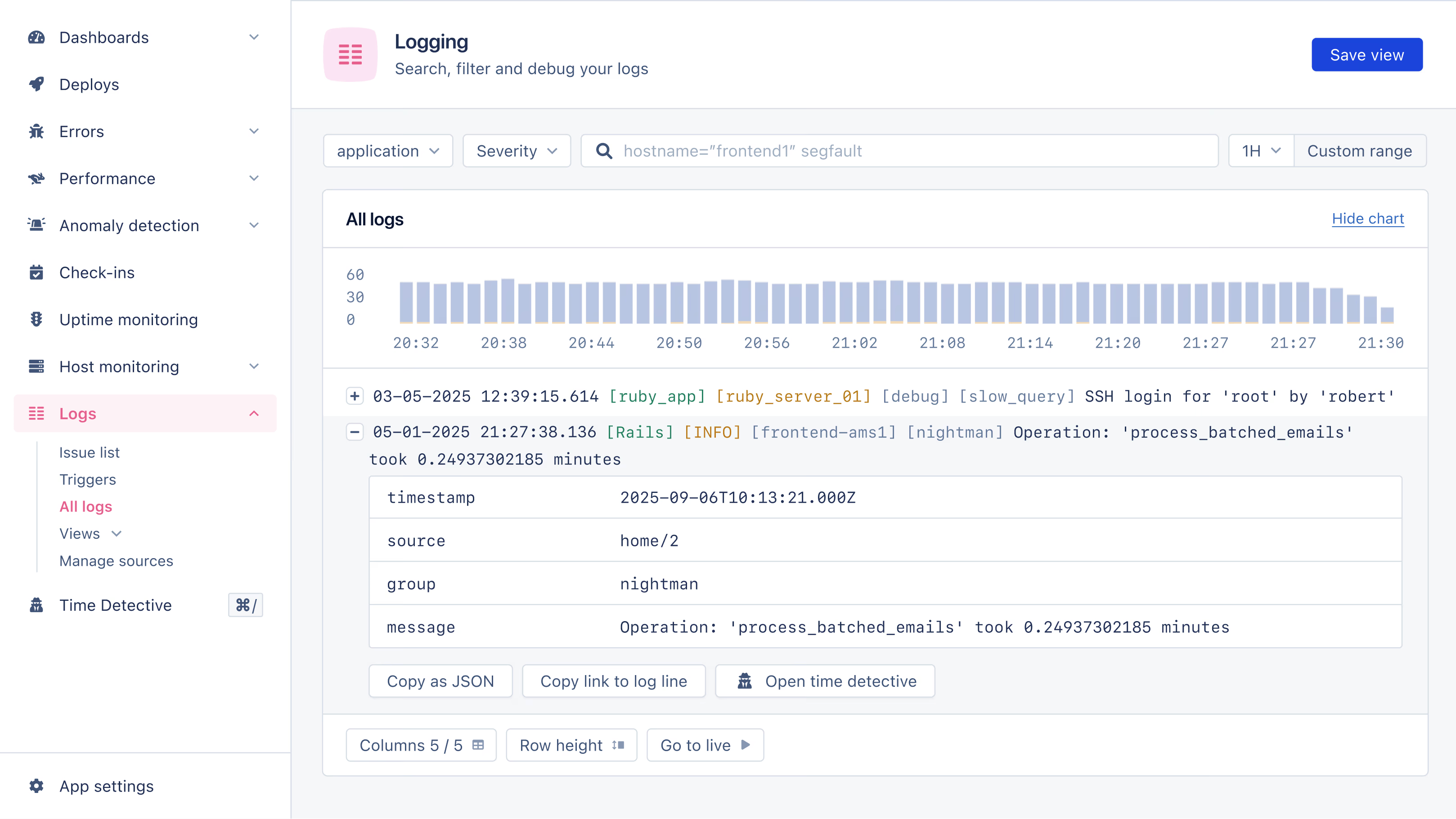Viewport: 1456px width, 819px height.
Task: Click the message field value row
Action: point(885,627)
